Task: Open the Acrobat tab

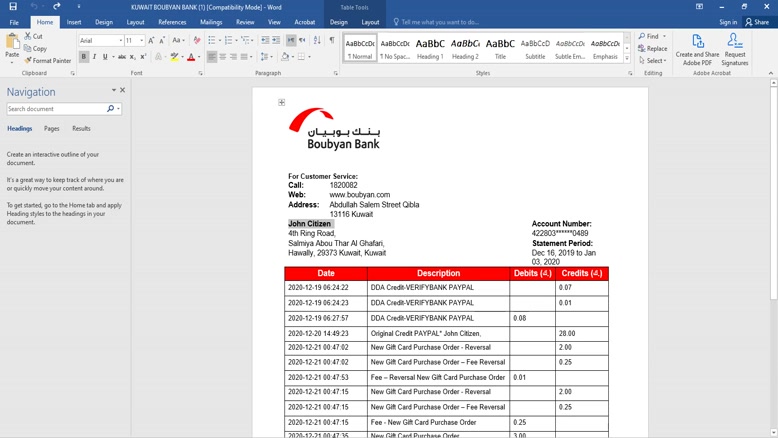Action: (305, 22)
